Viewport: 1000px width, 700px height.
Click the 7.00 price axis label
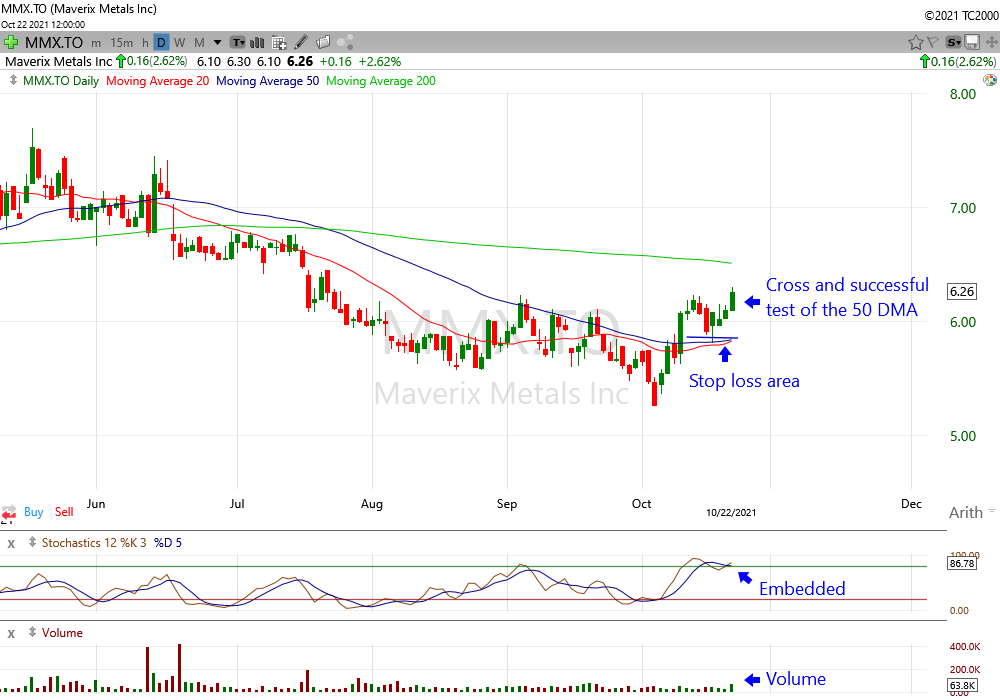pos(962,208)
